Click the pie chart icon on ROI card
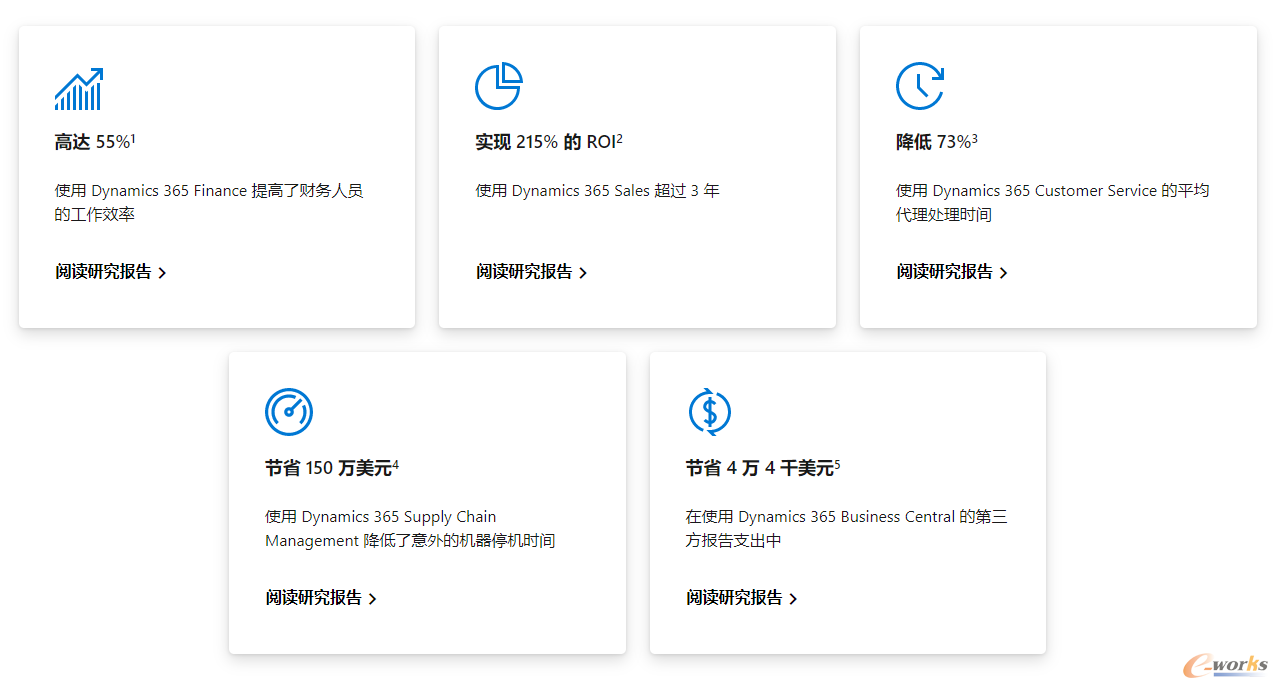 click(499, 86)
